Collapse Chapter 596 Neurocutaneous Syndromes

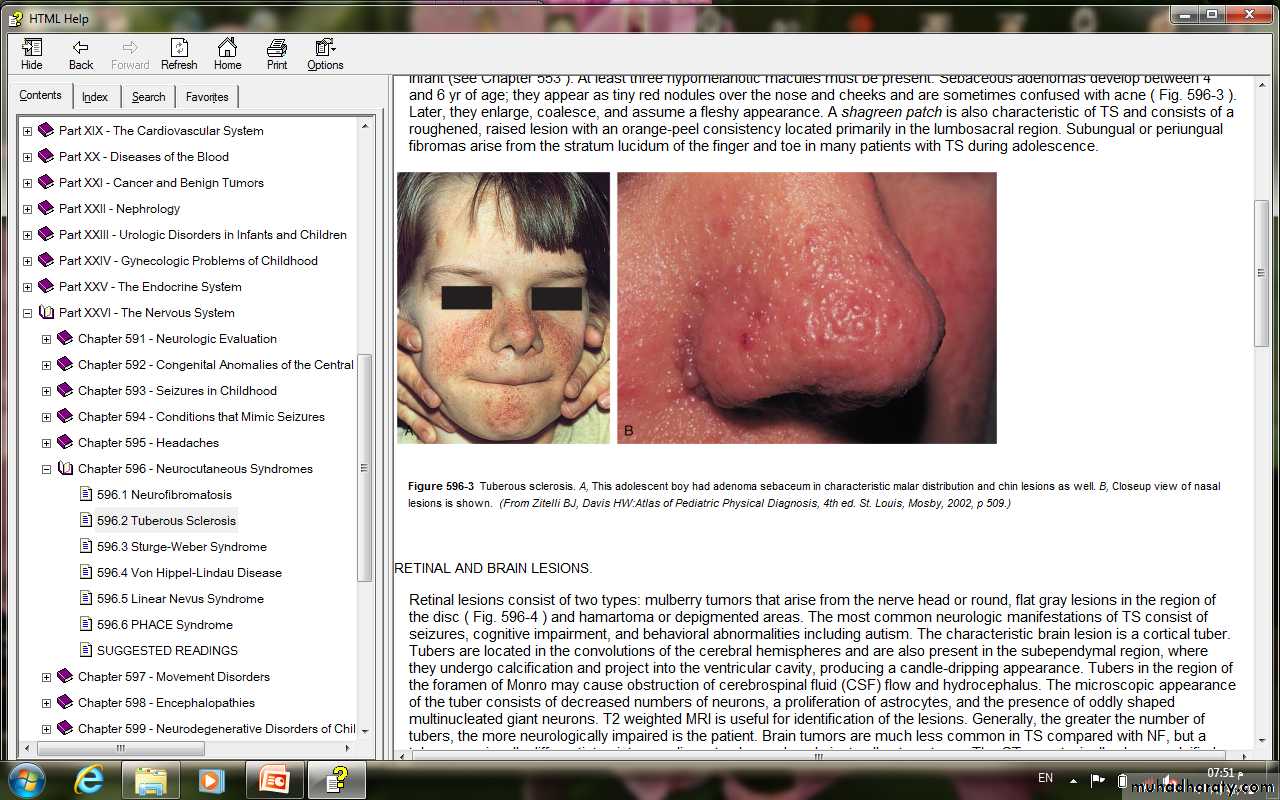pos(46,469)
